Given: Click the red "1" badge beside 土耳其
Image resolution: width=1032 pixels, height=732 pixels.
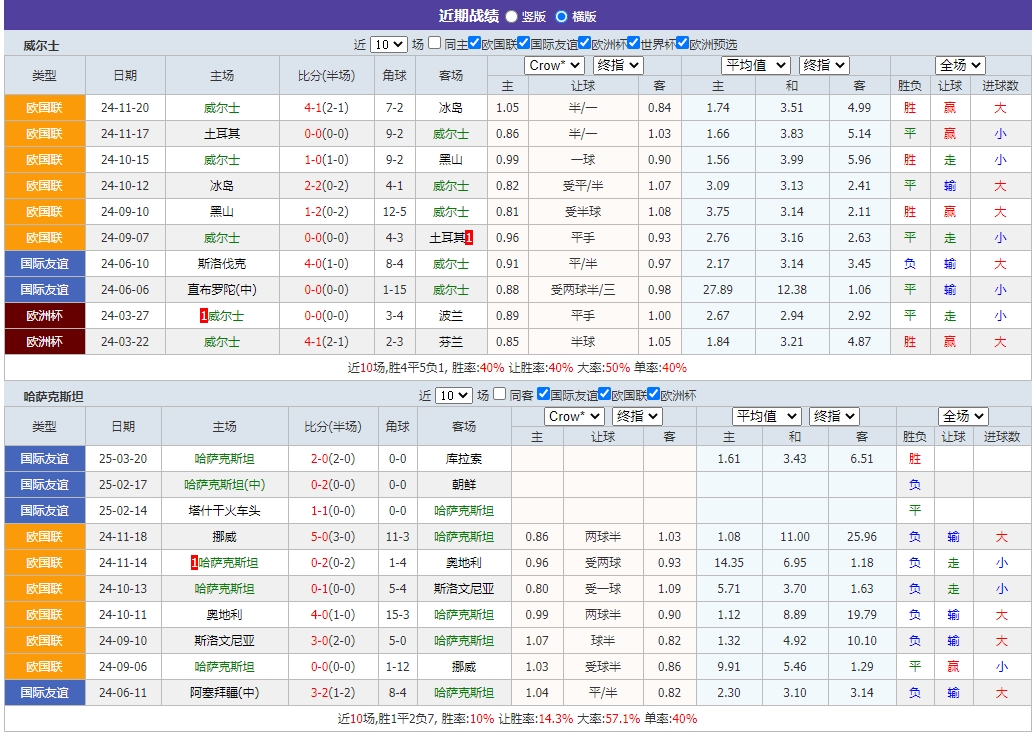Looking at the screenshot, I should click(x=468, y=237).
